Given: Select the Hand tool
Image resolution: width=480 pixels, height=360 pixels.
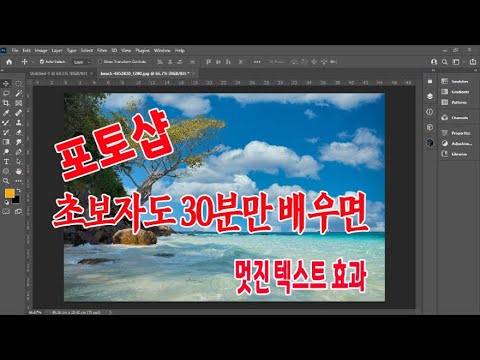Looking at the screenshot, I should click(19, 171).
